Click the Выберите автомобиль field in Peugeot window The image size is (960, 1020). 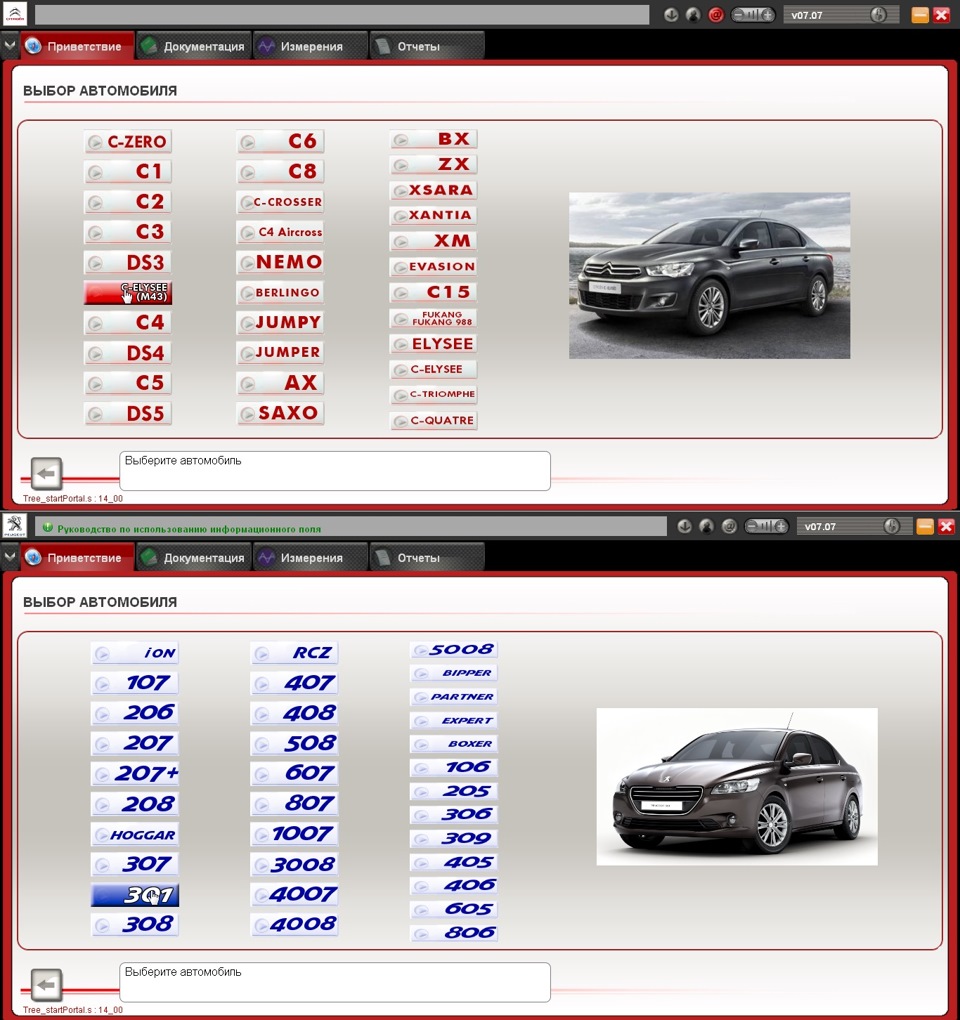tap(335, 982)
